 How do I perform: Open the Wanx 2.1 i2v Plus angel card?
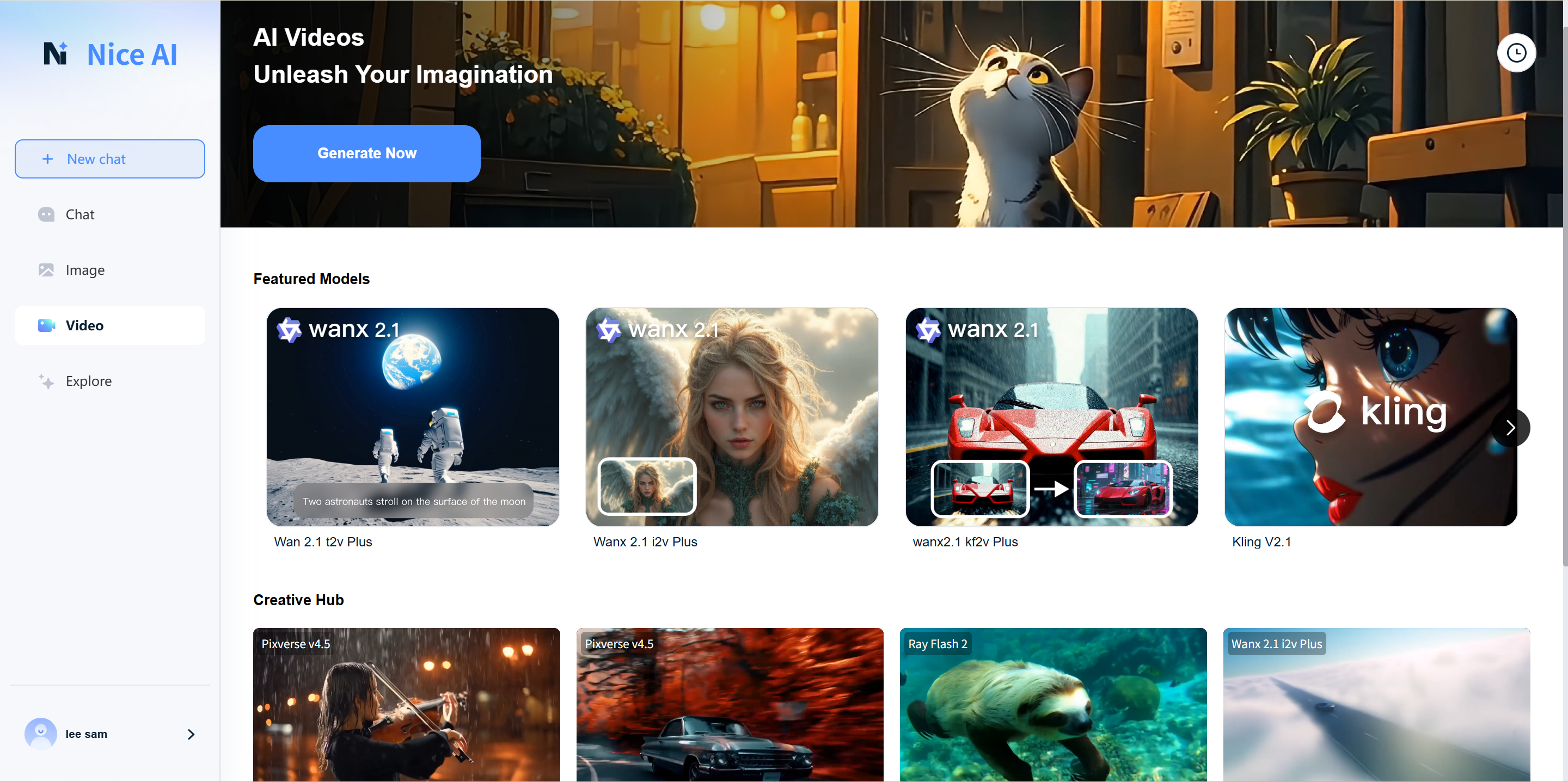732,417
